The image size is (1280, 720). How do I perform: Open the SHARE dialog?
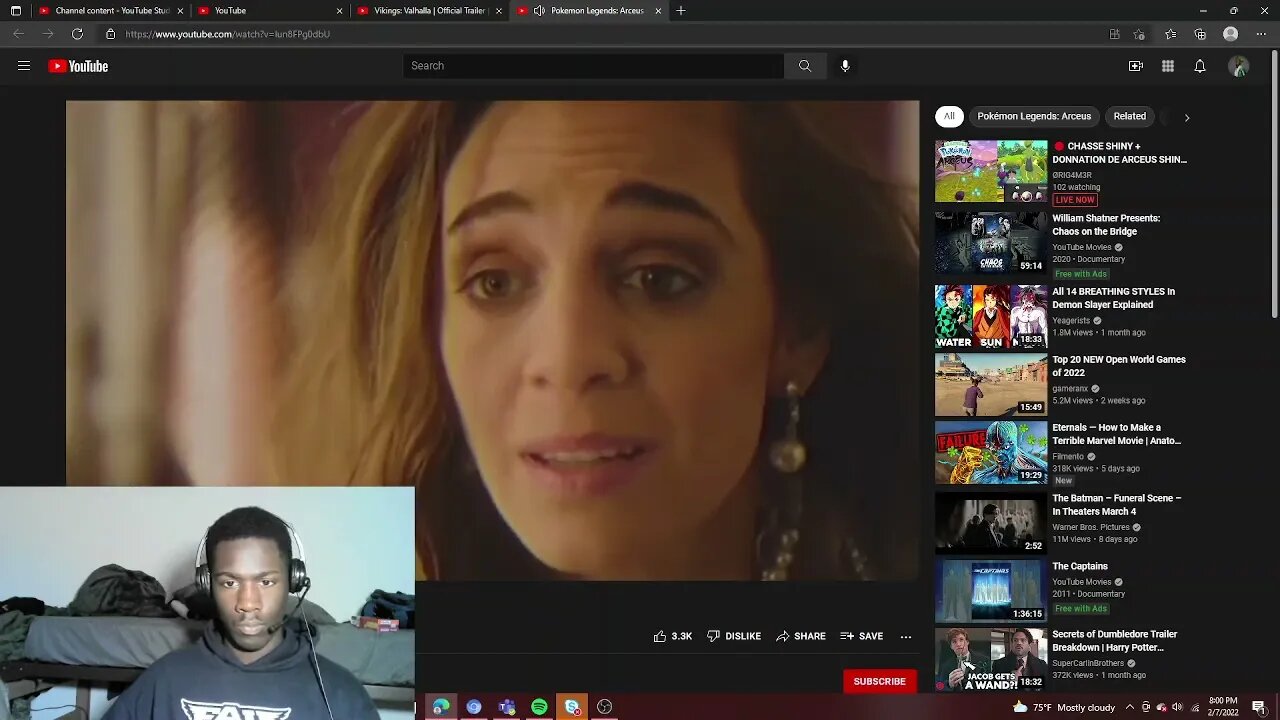click(801, 636)
